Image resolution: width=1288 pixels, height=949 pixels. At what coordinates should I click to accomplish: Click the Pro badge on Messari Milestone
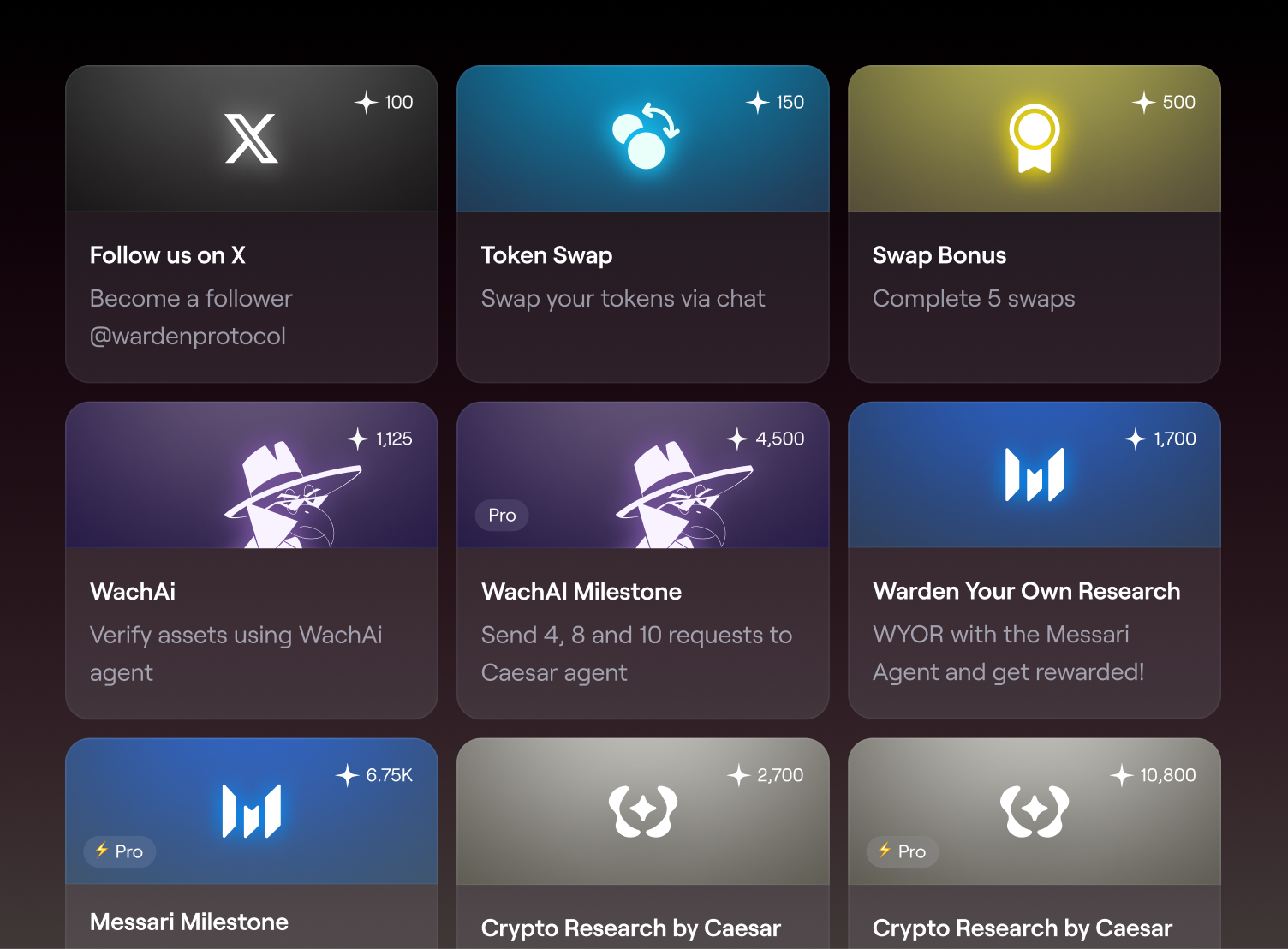click(x=120, y=851)
